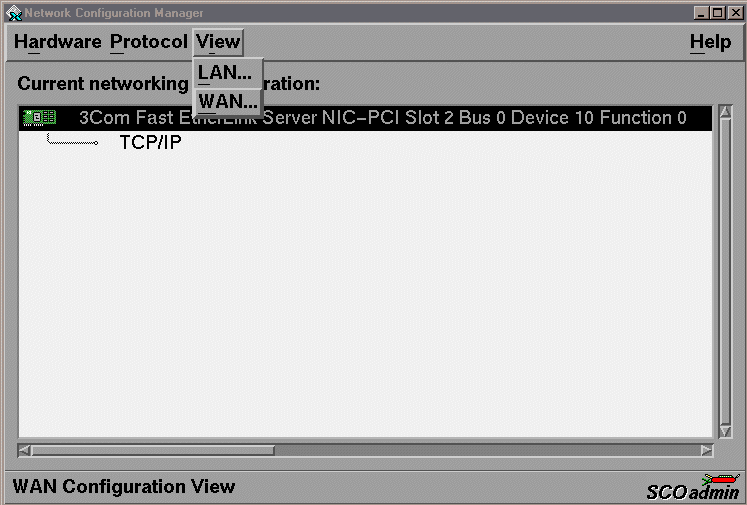
Task: Choose WAN... from the View menu
Action: click(228, 101)
